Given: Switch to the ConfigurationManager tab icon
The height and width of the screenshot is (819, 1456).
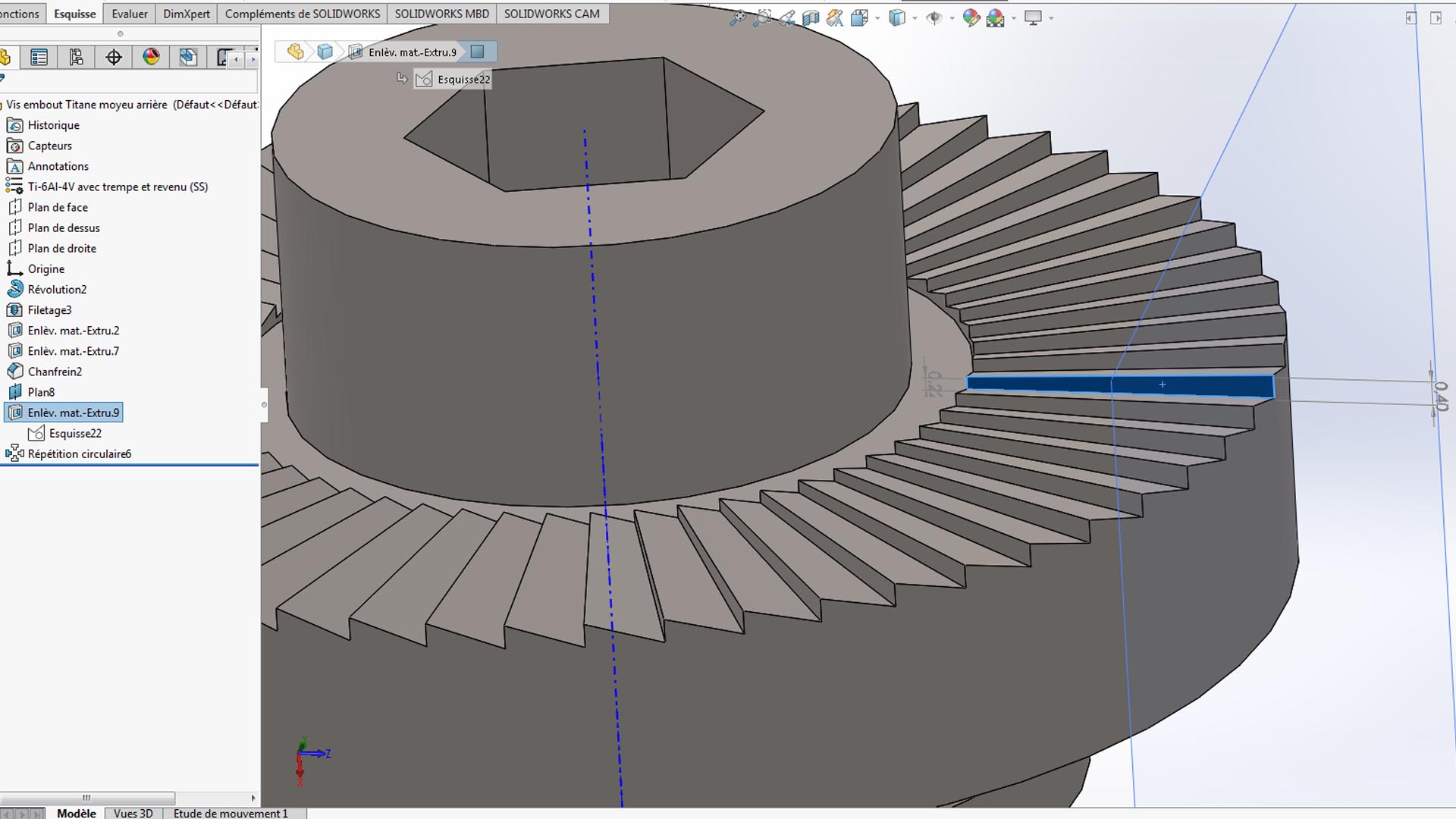Looking at the screenshot, I should [77, 58].
